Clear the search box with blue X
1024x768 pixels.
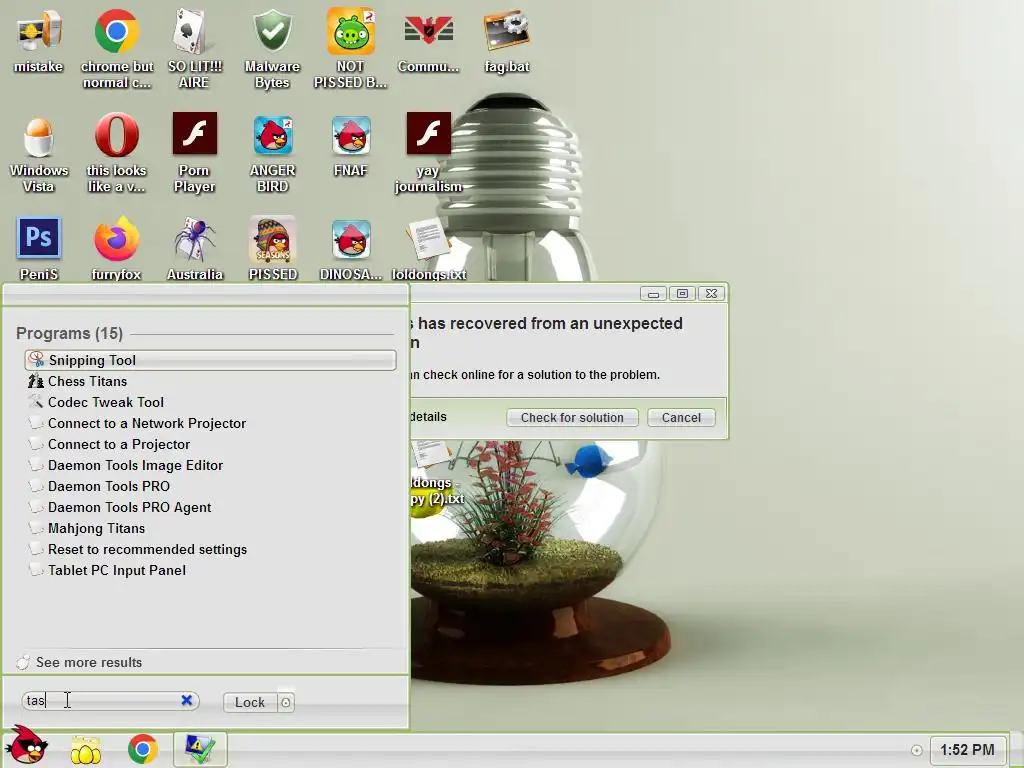click(187, 700)
